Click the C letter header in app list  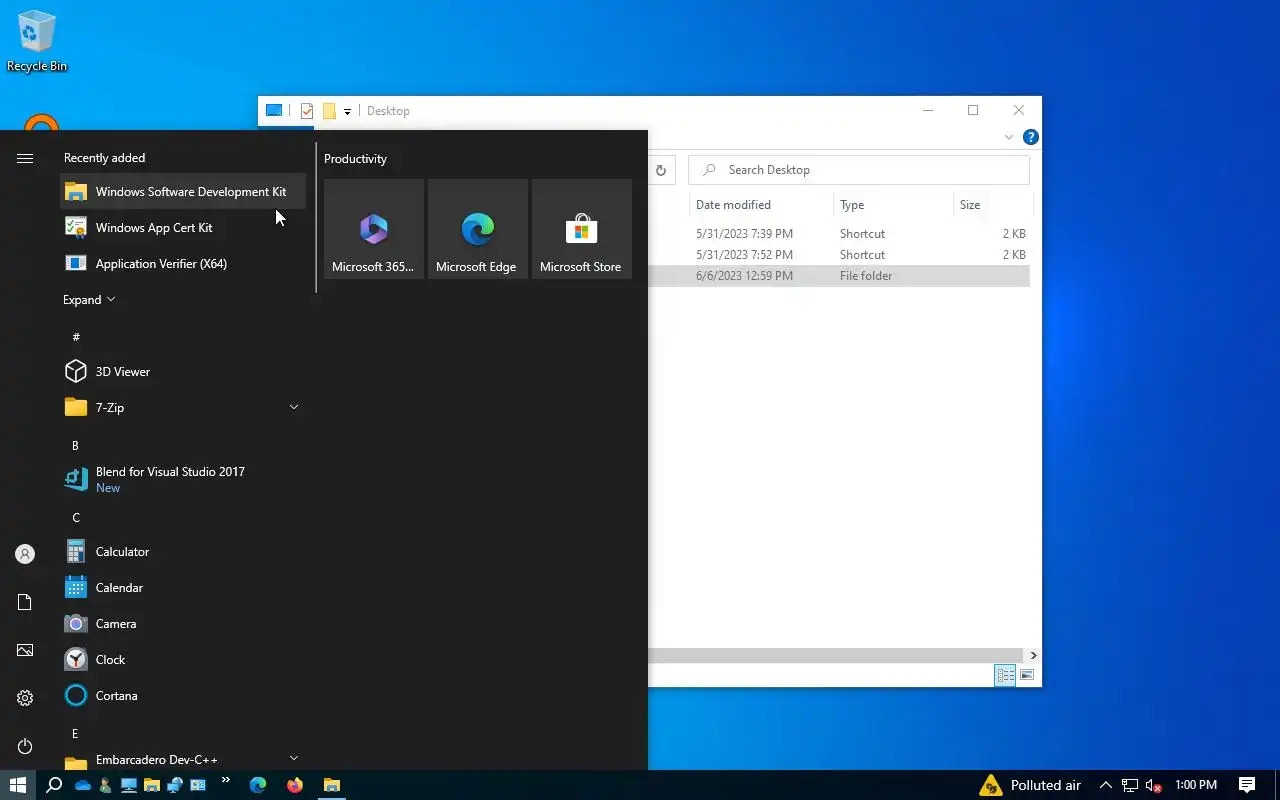pyautogui.click(x=75, y=517)
